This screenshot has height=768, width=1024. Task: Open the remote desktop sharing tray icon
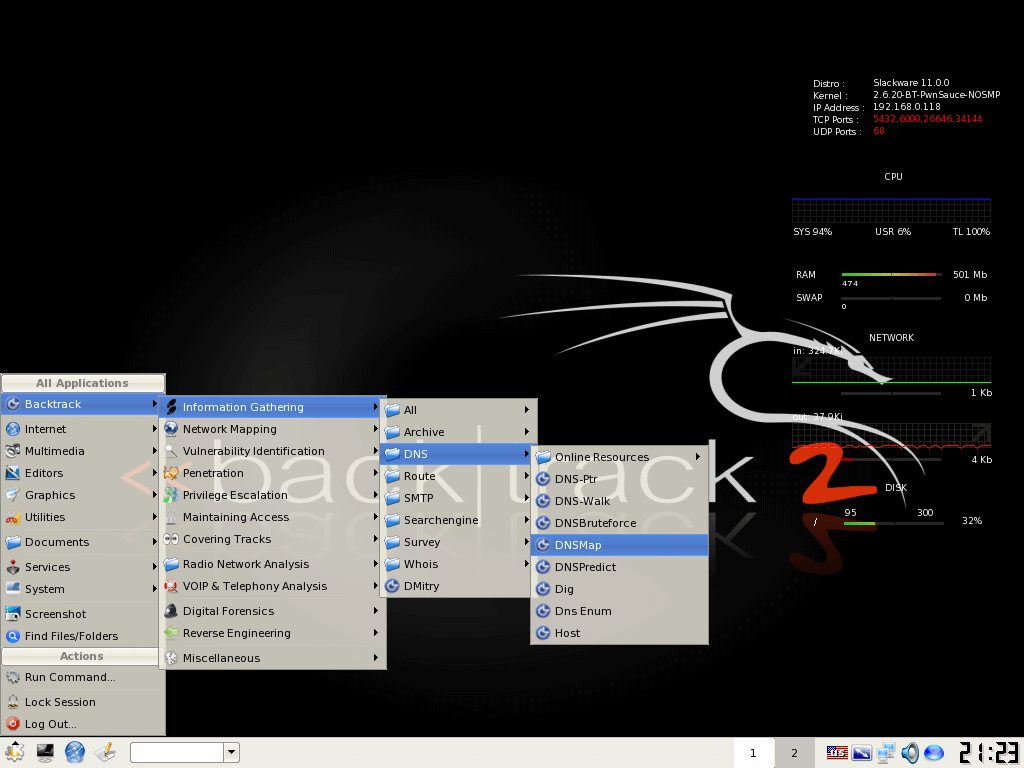click(x=886, y=752)
